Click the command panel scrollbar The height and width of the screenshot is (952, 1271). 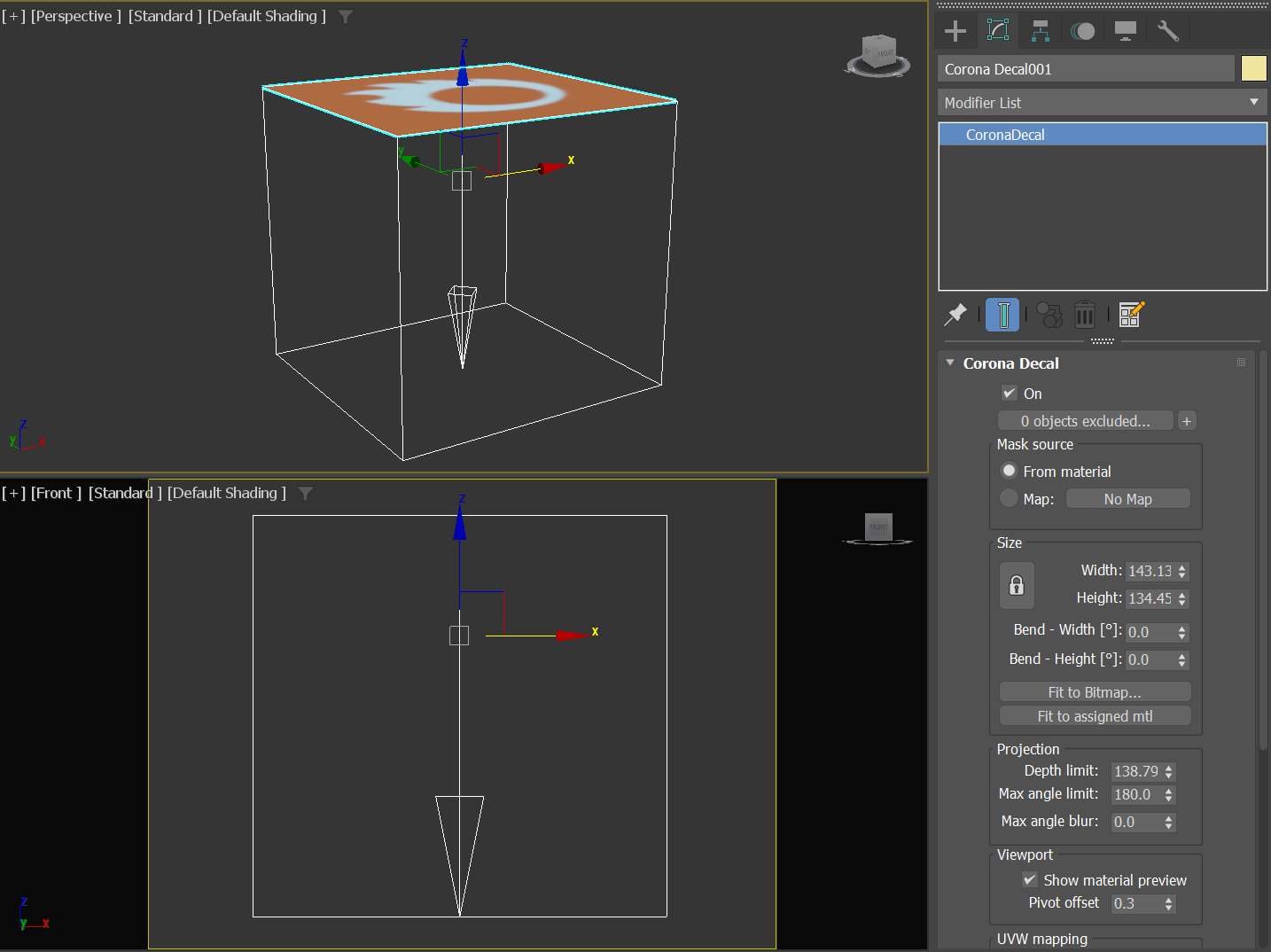(x=1263, y=550)
